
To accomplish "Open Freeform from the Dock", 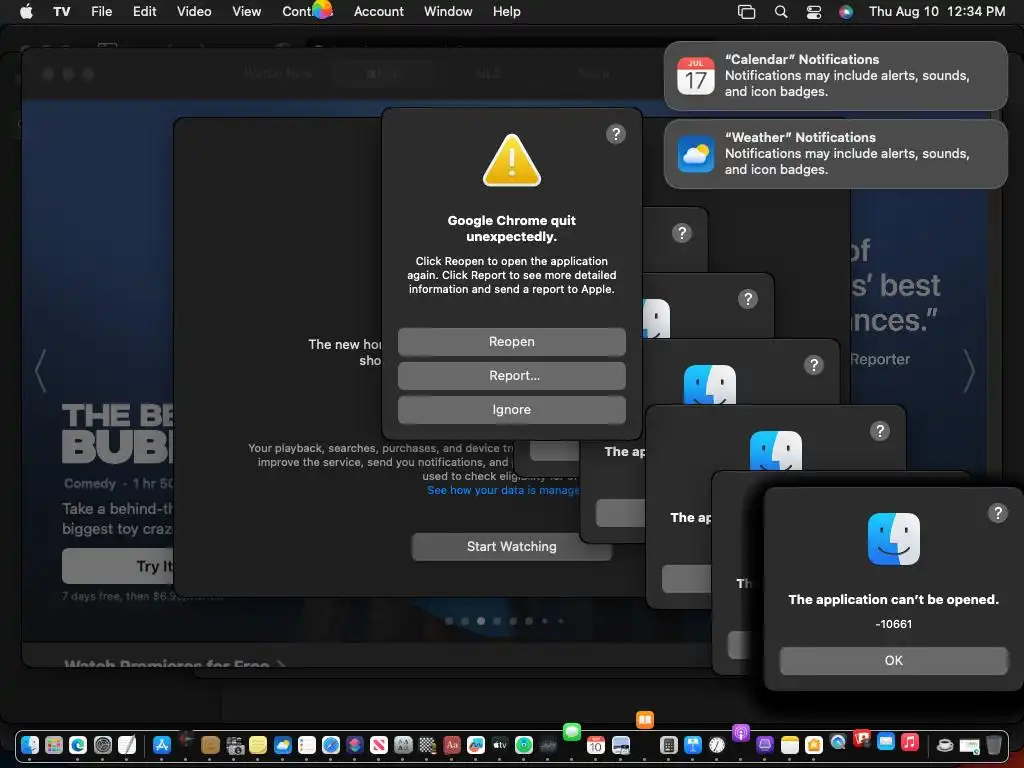I will pos(475,745).
